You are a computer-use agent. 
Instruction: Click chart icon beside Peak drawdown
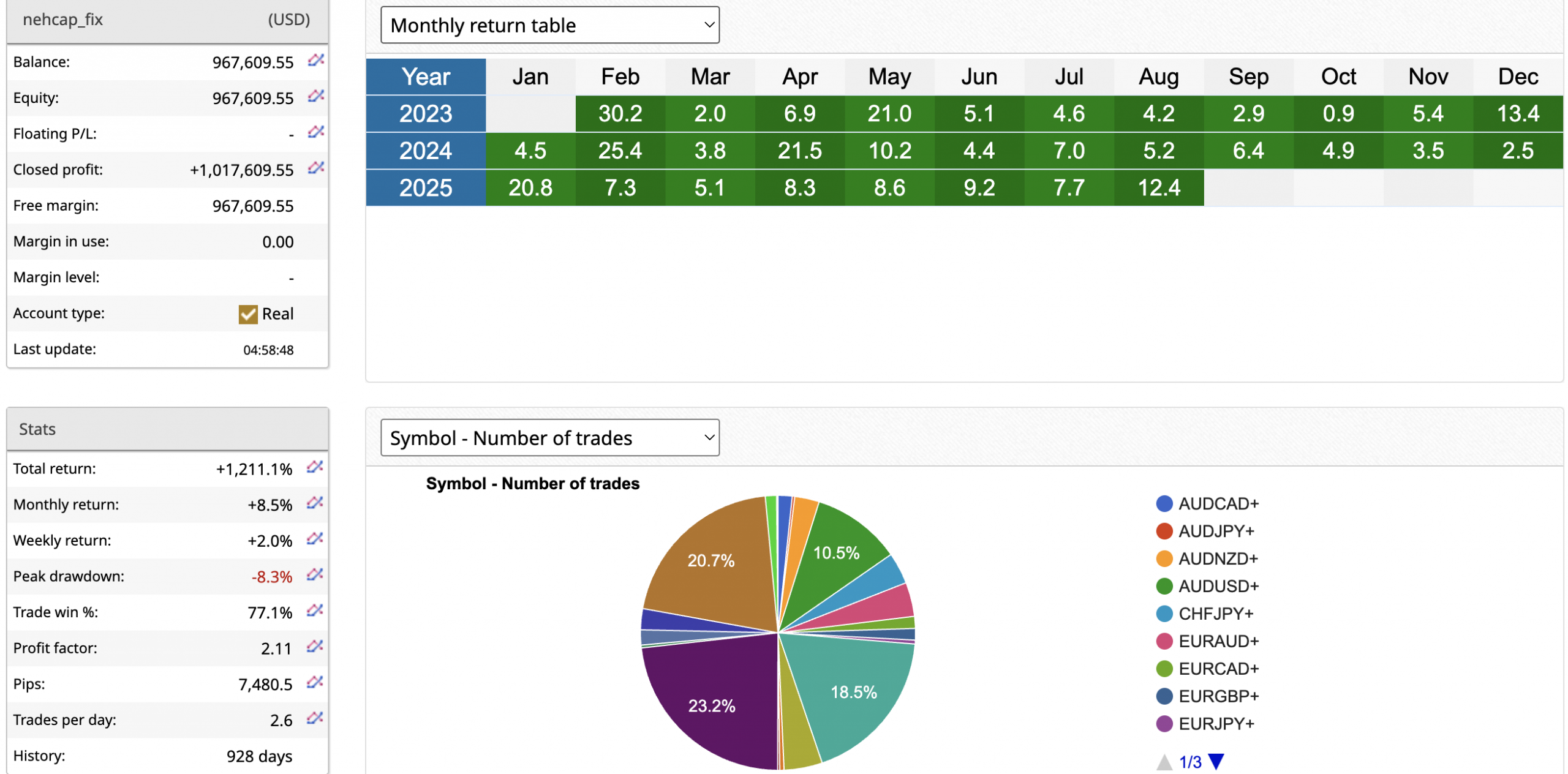pyautogui.click(x=314, y=574)
